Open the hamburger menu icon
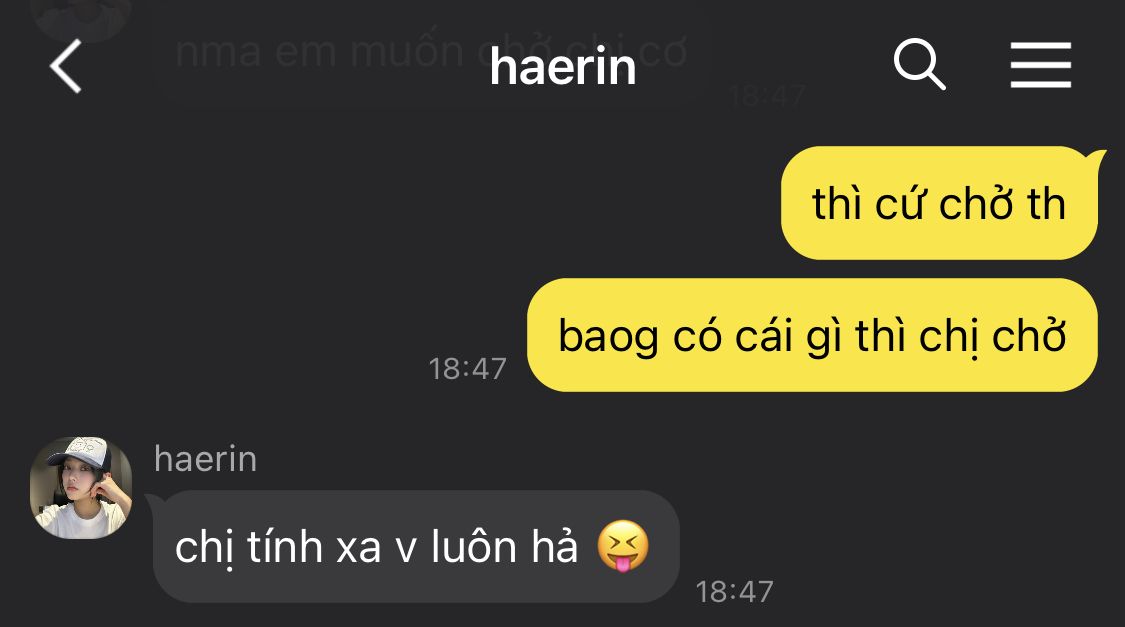 pos(1040,65)
